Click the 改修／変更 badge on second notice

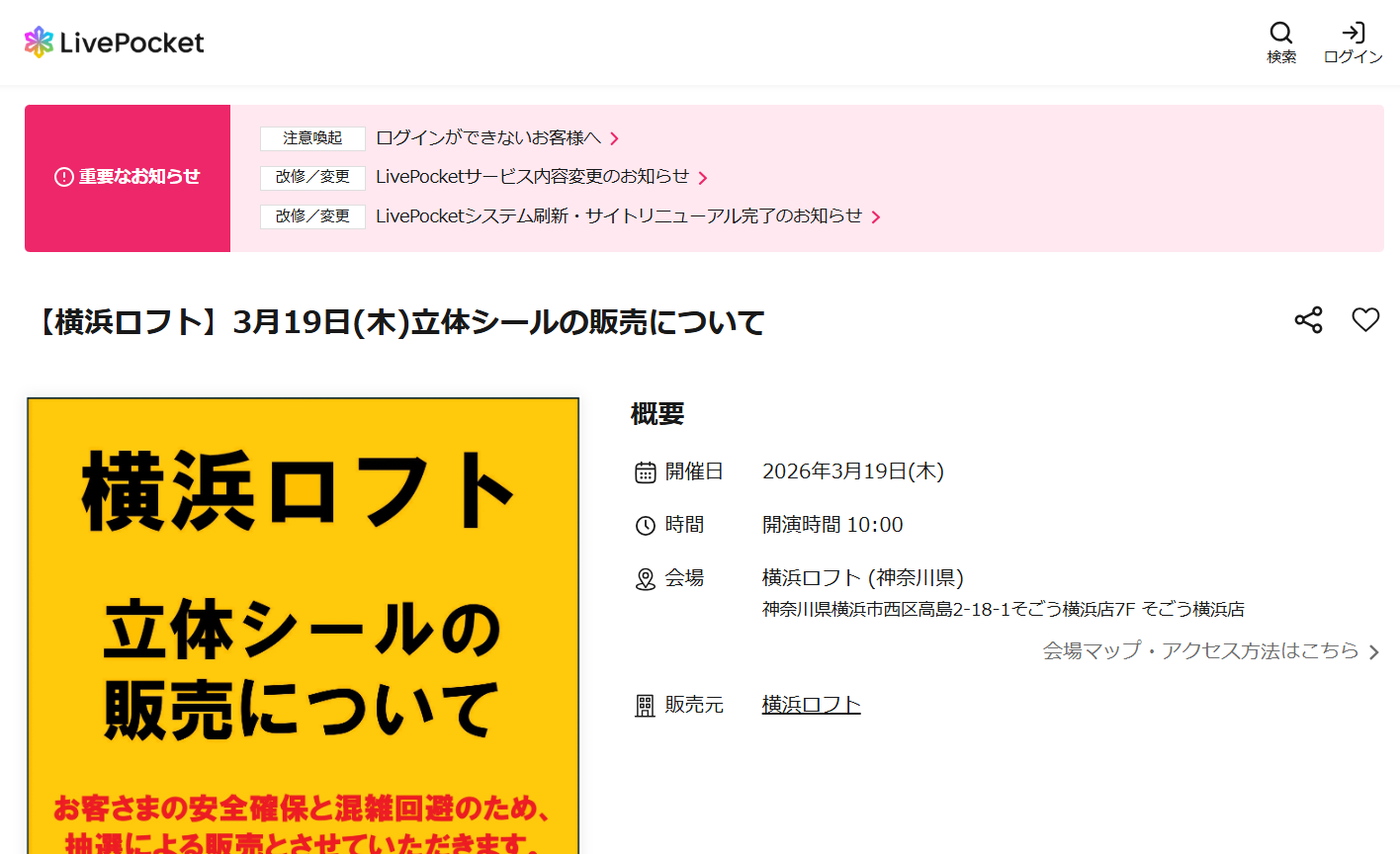coord(312,178)
